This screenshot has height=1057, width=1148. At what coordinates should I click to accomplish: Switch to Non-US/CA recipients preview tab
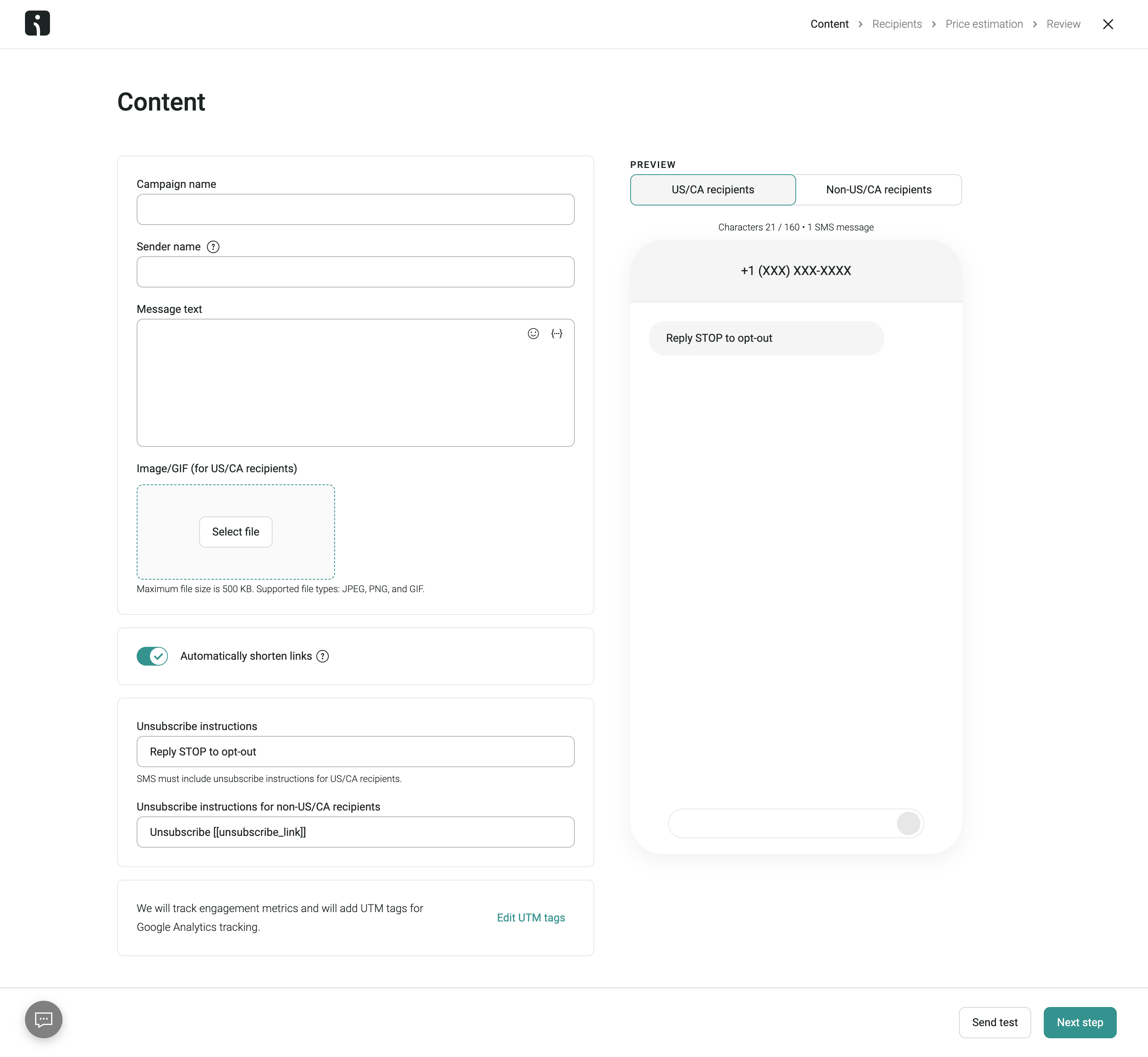(878, 189)
